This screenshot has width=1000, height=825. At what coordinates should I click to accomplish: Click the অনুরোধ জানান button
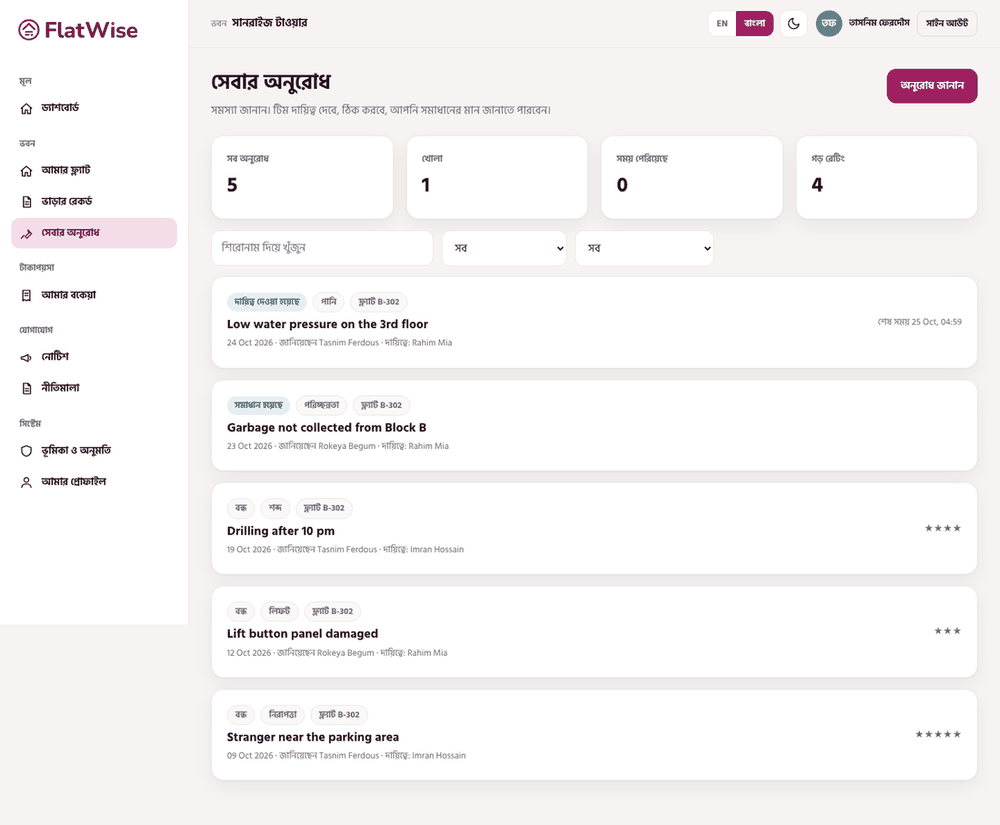tap(932, 85)
